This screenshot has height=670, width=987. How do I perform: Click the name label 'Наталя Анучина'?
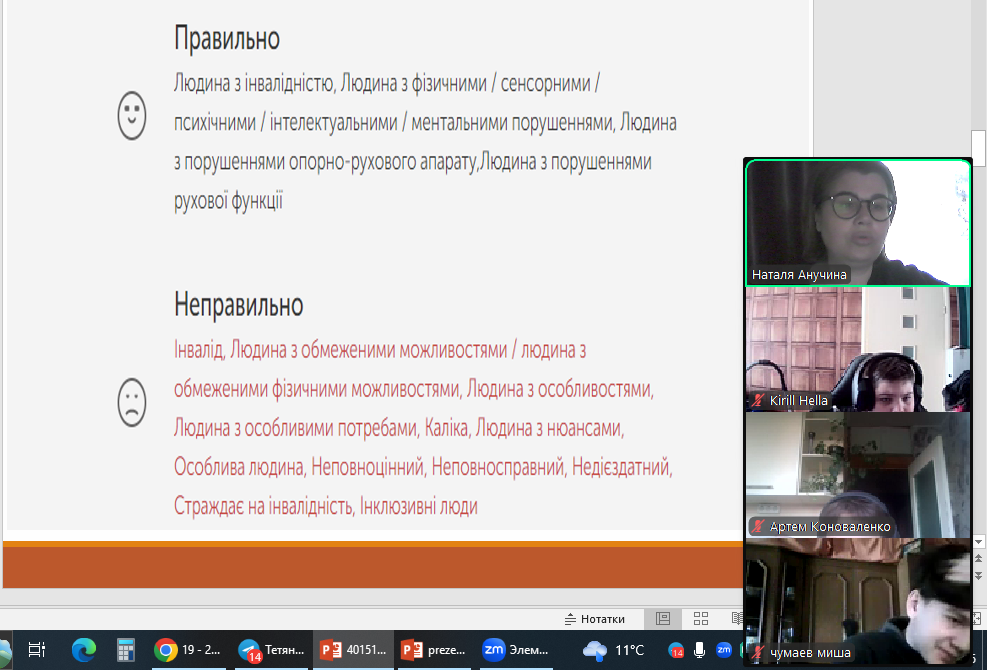point(799,275)
